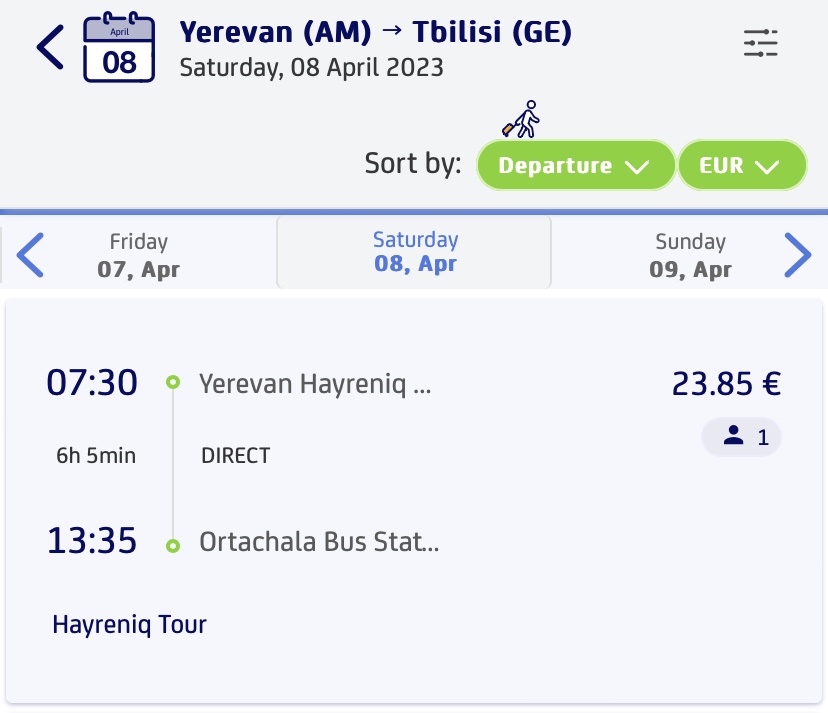Select the Saturday 08, Apr tab
The width and height of the screenshot is (828, 713).
point(415,252)
